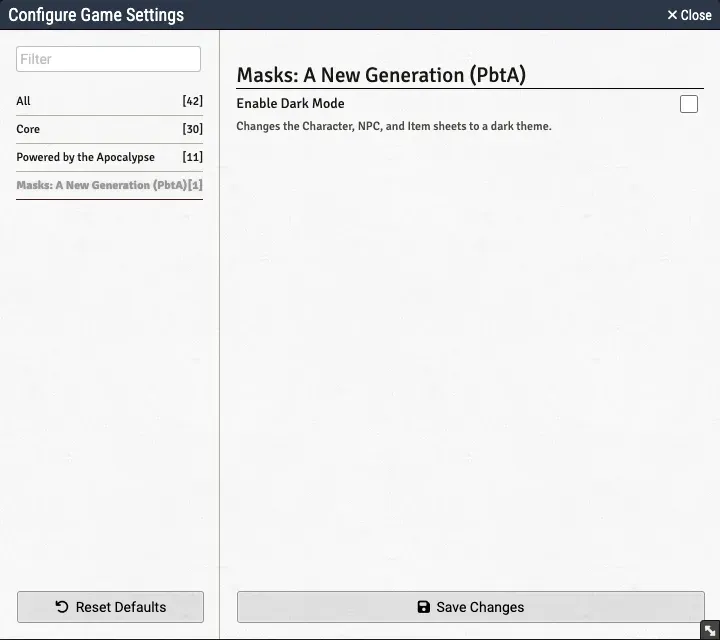720x640 pixels.
Task: Close the Configure Game Settings window
Action: tap(689, 15)
